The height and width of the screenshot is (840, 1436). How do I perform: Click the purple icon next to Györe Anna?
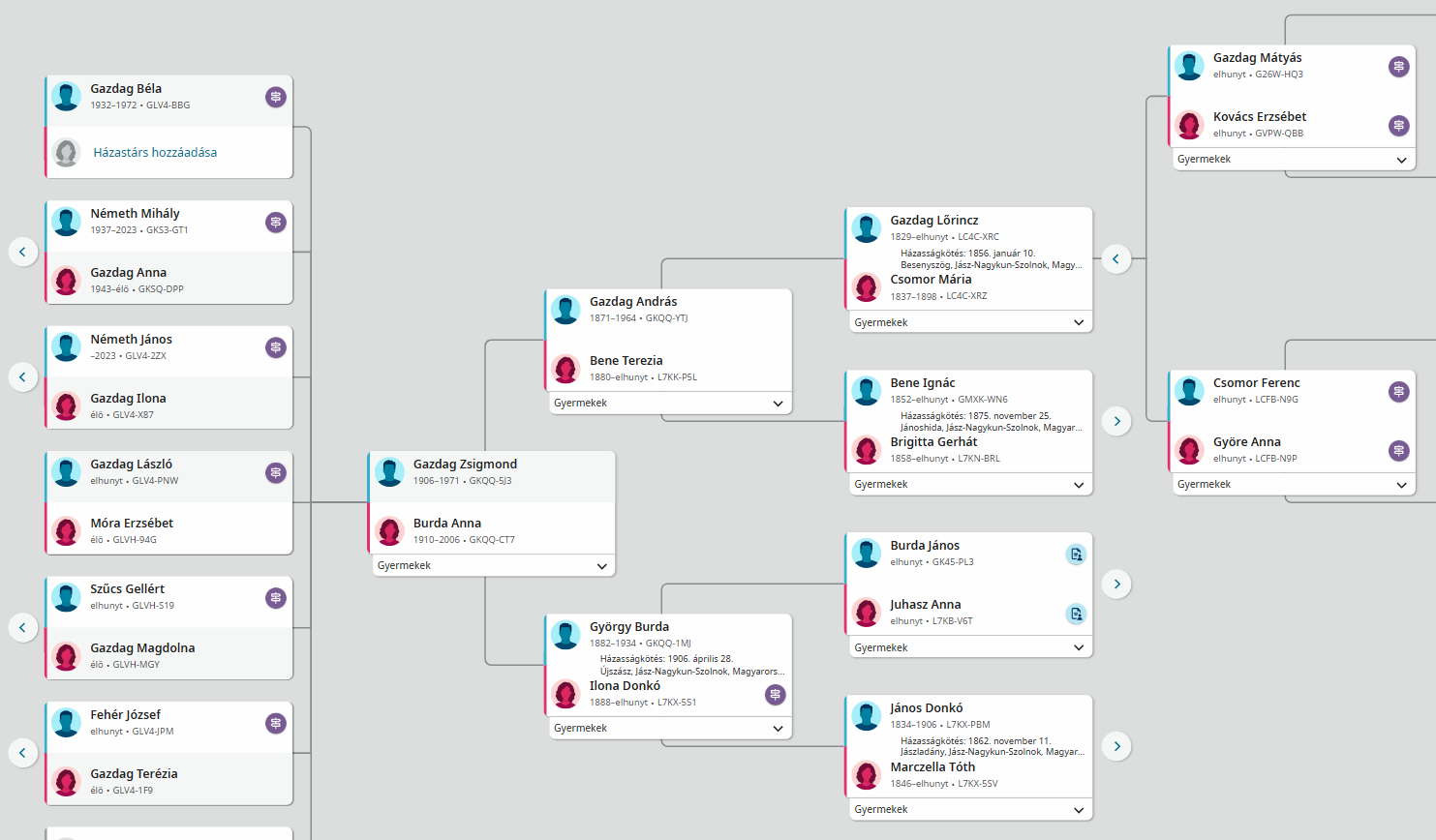pyautogui.click(x=1398, y=451)
